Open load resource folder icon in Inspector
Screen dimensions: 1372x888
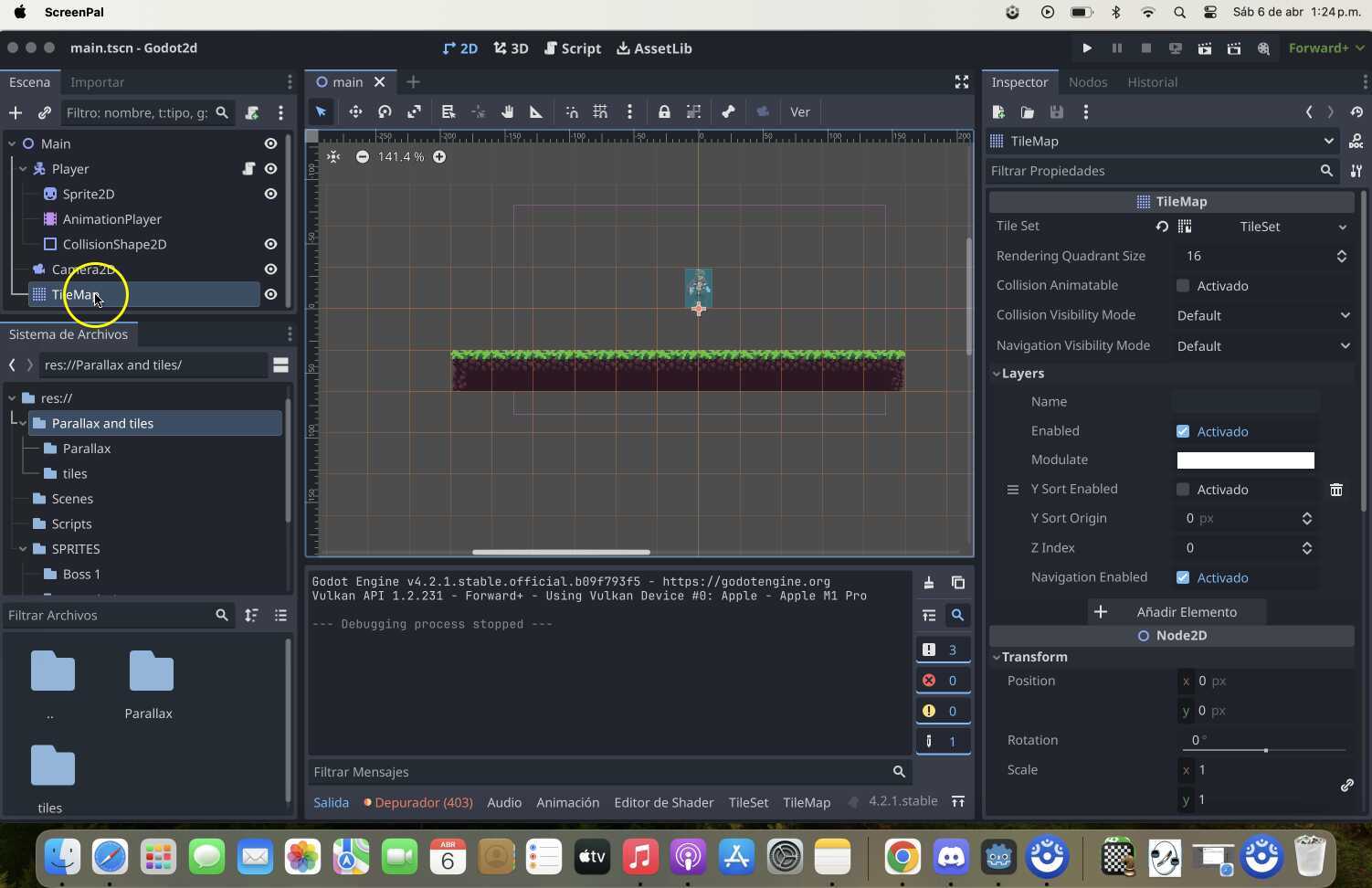pyautogui.click(x=1028, y=111)
